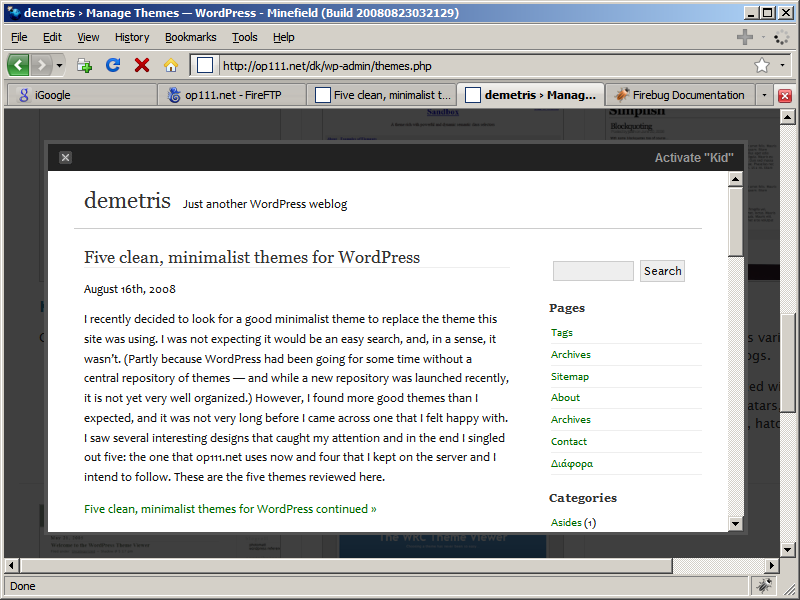Open the About page link
This screenshot has height=600, width=800.
(x=565, y=398)
